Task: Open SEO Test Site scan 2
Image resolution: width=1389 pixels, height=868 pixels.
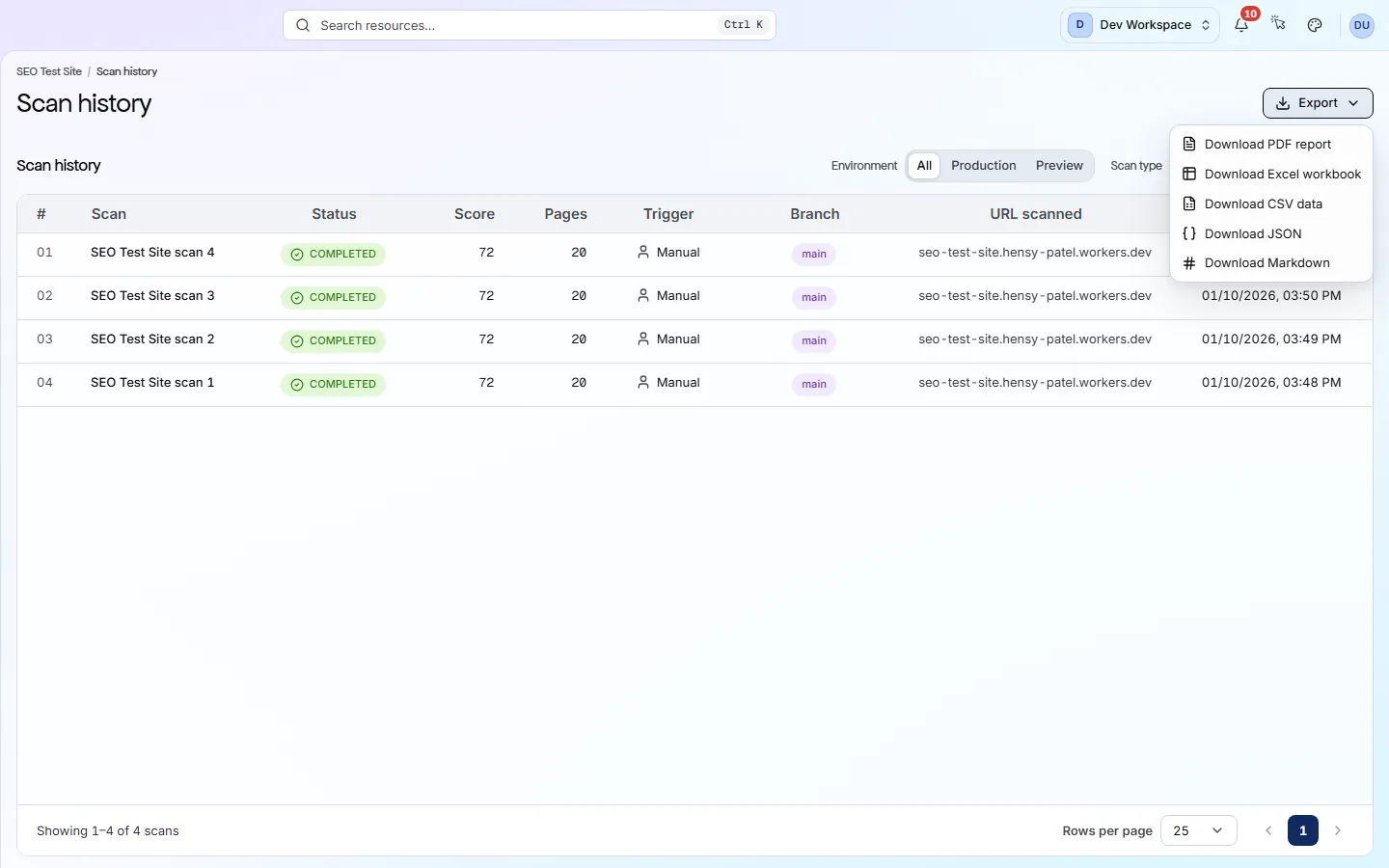Action: (152, 339)
